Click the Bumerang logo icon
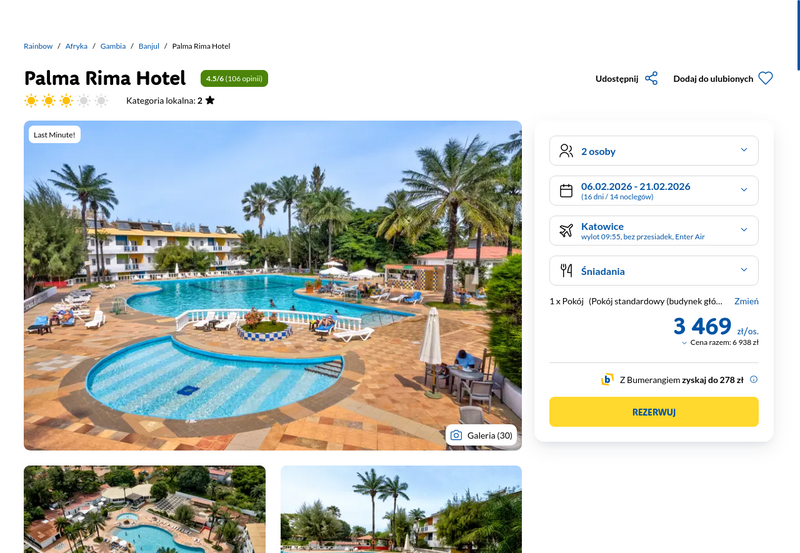Viewport: 800px width, 553px height. 607,380
